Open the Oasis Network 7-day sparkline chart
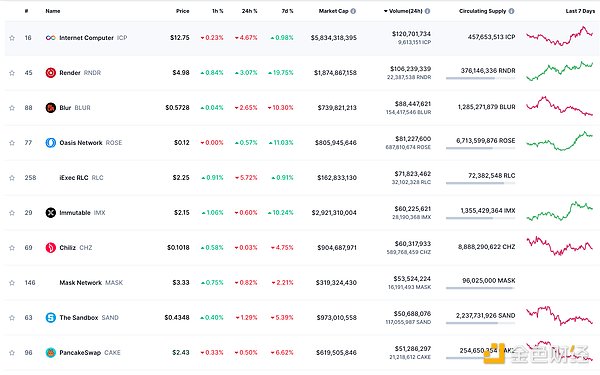This screenshot has height=375, width=600. (559, 141)
